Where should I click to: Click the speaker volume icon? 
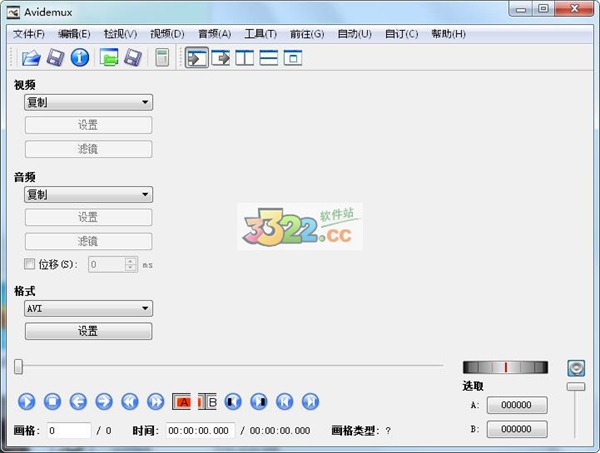pos(576,368)
